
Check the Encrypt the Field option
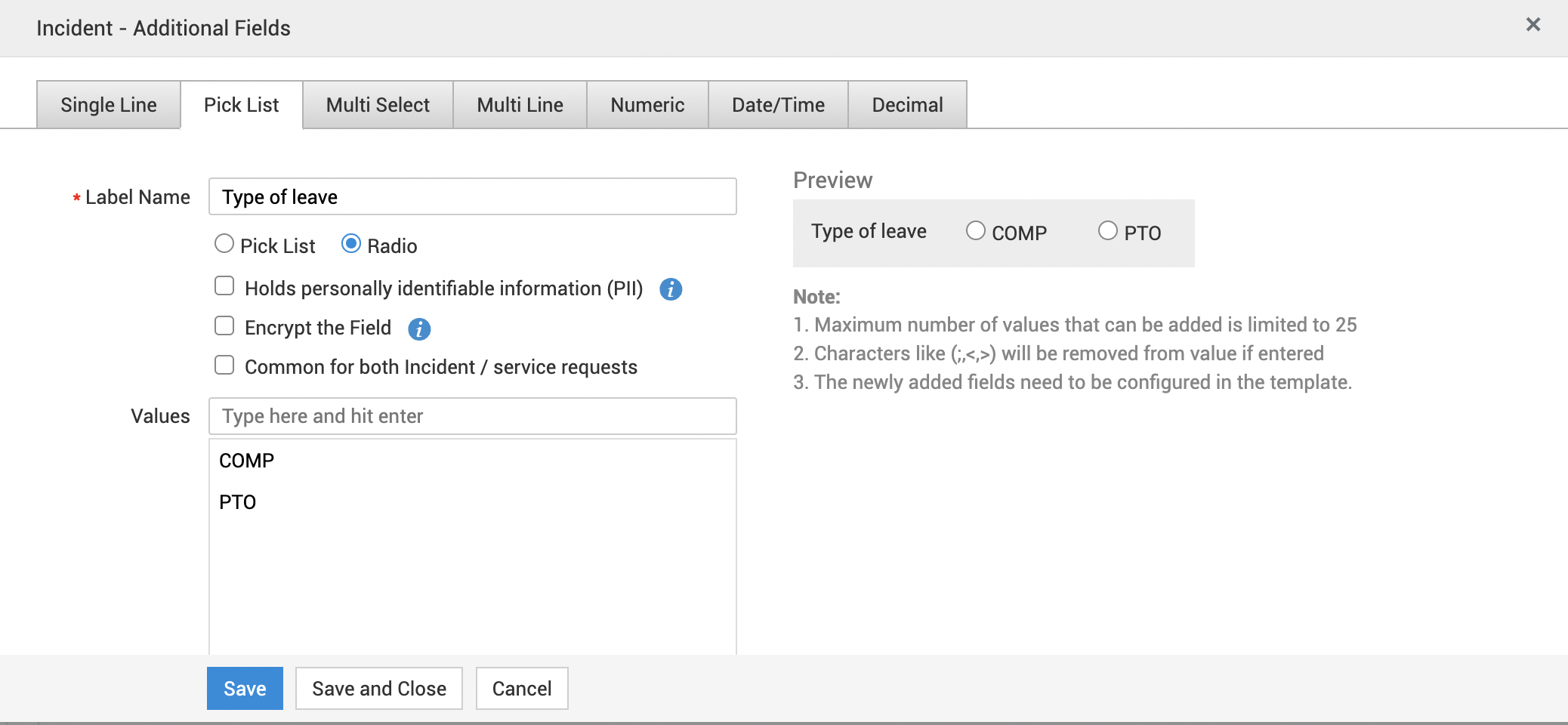[x=224, y=325]
